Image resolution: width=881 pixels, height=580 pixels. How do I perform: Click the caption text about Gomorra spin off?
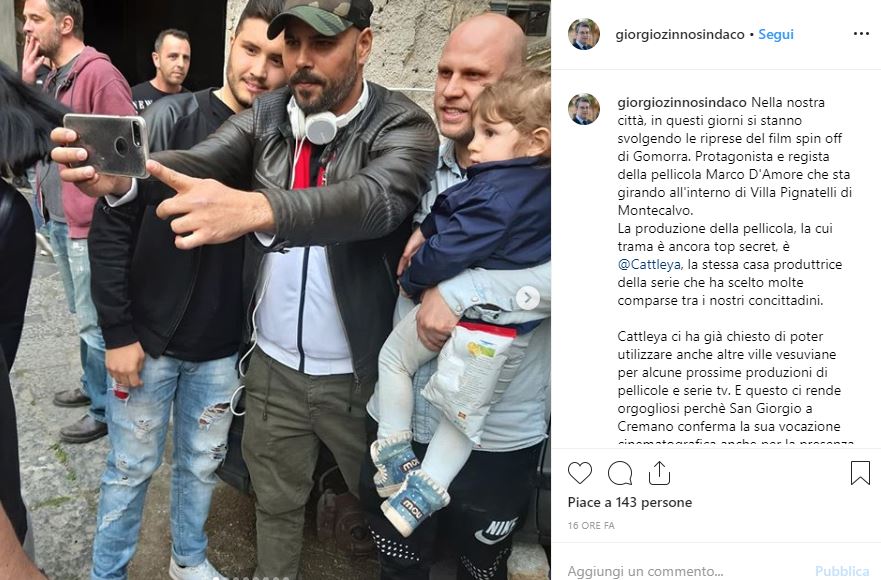[735, 156]
